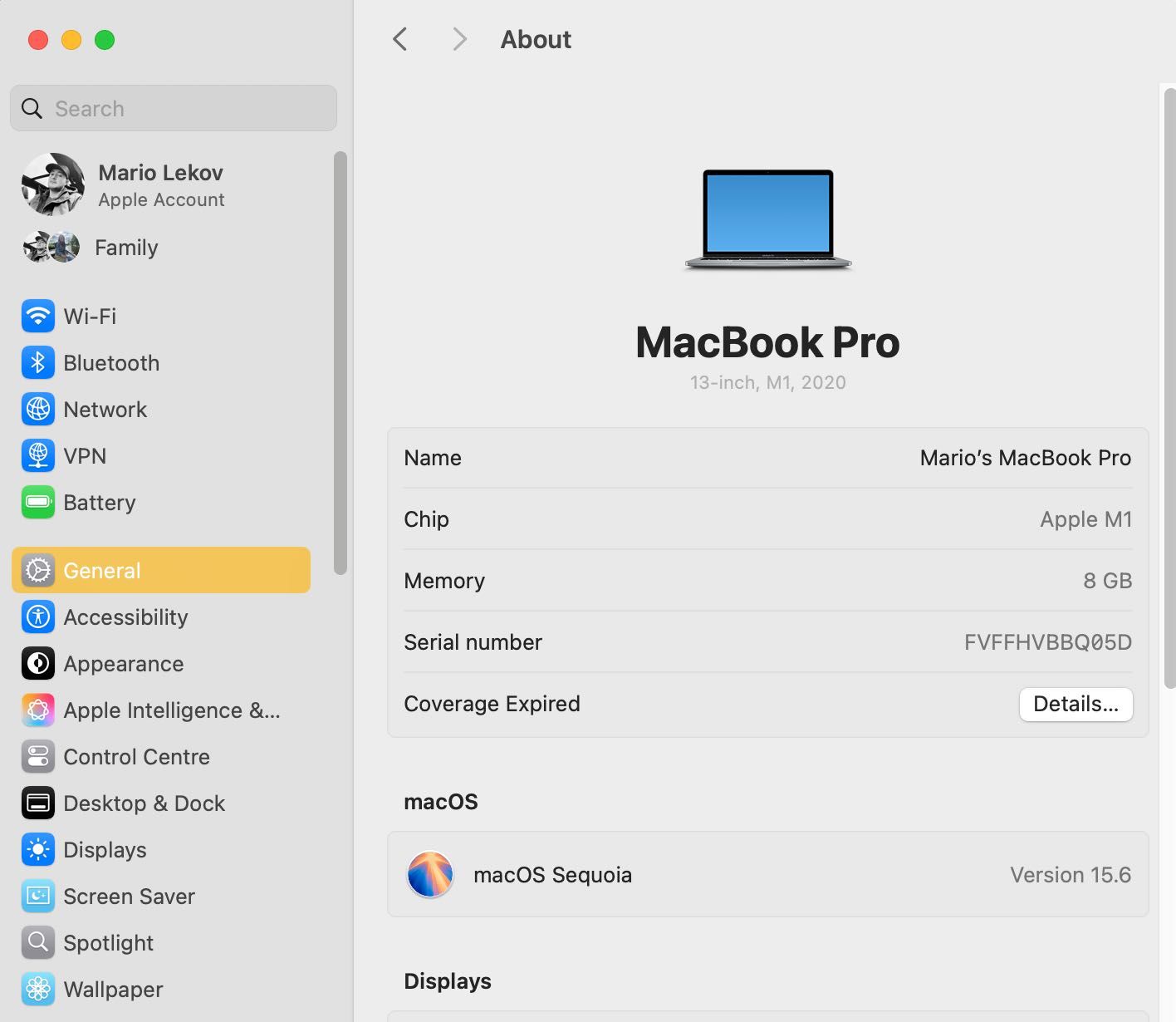Click Version 15.6 text
Viewport: 1176px width, 1022px height.
click(x=1071, y=875)
